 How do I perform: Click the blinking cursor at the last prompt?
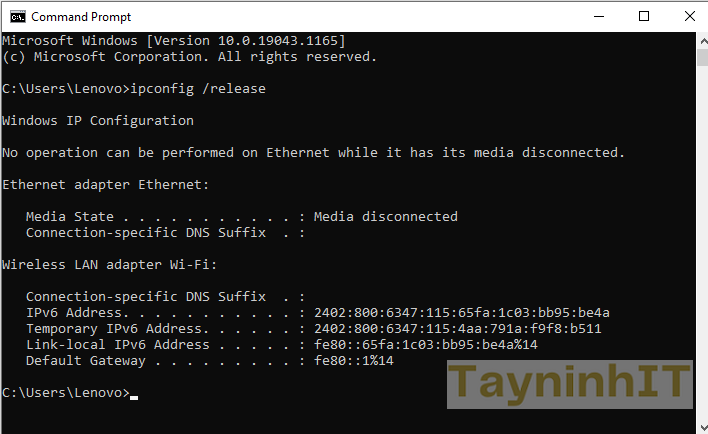[x=134, y=395]
